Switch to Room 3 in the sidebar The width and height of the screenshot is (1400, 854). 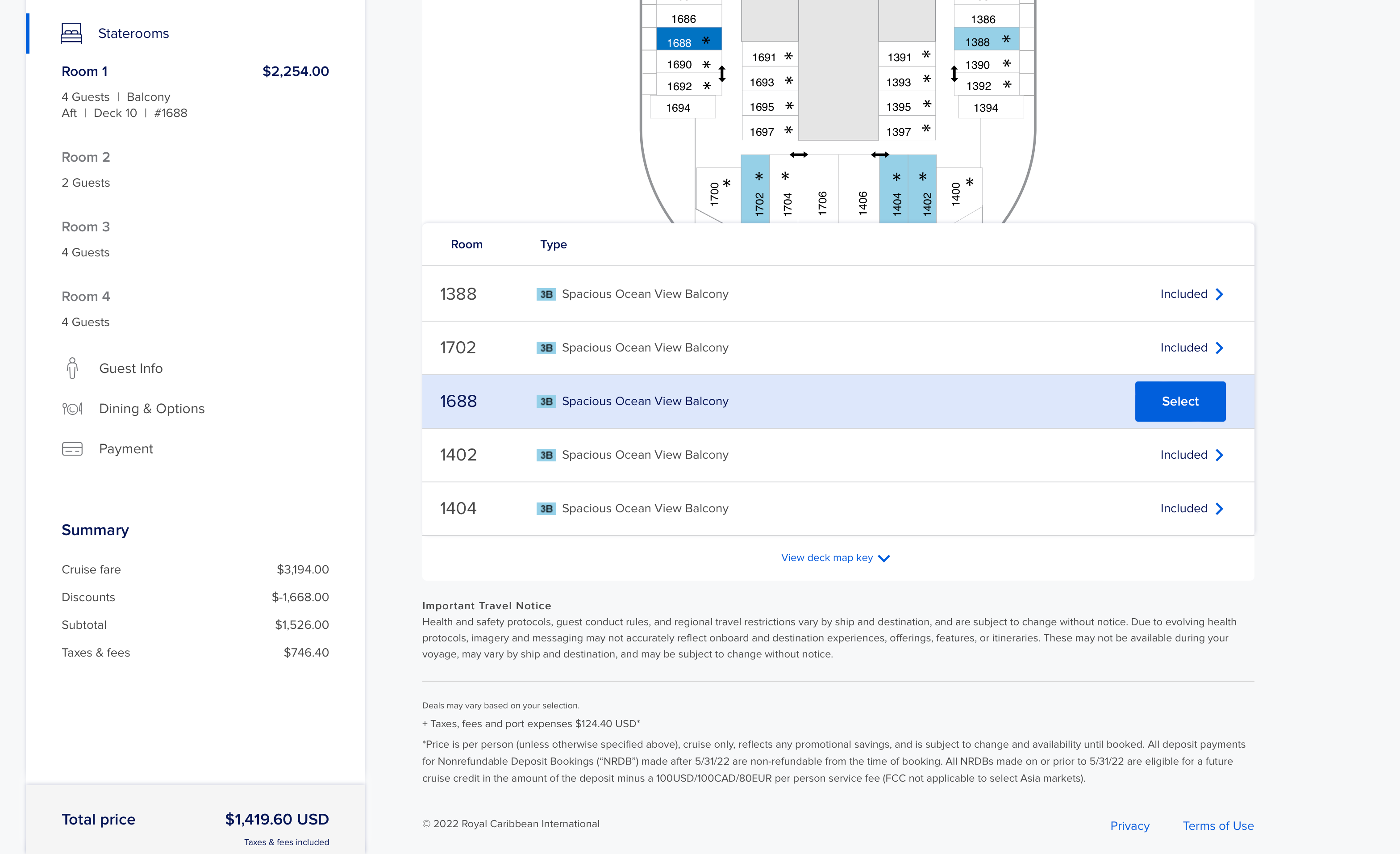click(86, 227)
